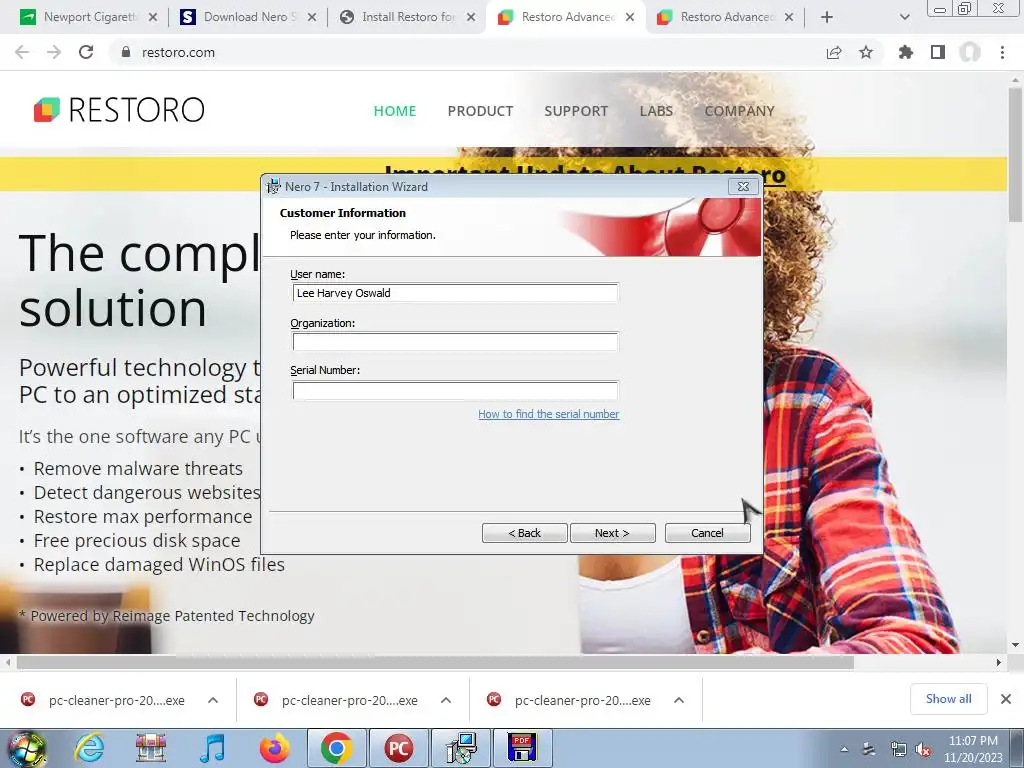Click the muted volume tray icon
The image size is (1024, 768).
point(923,750)
